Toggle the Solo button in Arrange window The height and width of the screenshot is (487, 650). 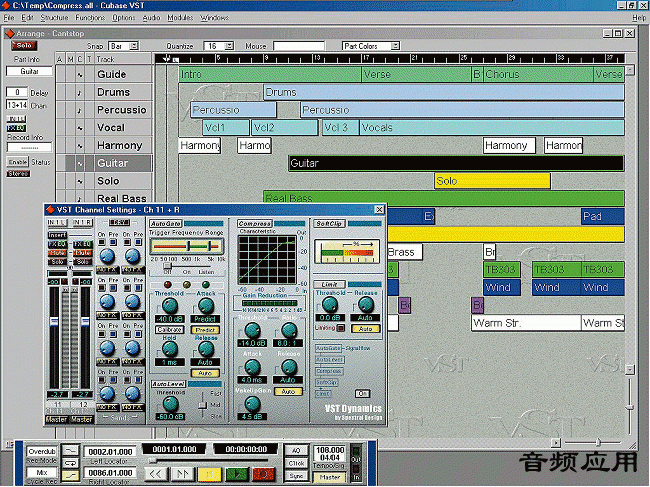click(24, 46)
